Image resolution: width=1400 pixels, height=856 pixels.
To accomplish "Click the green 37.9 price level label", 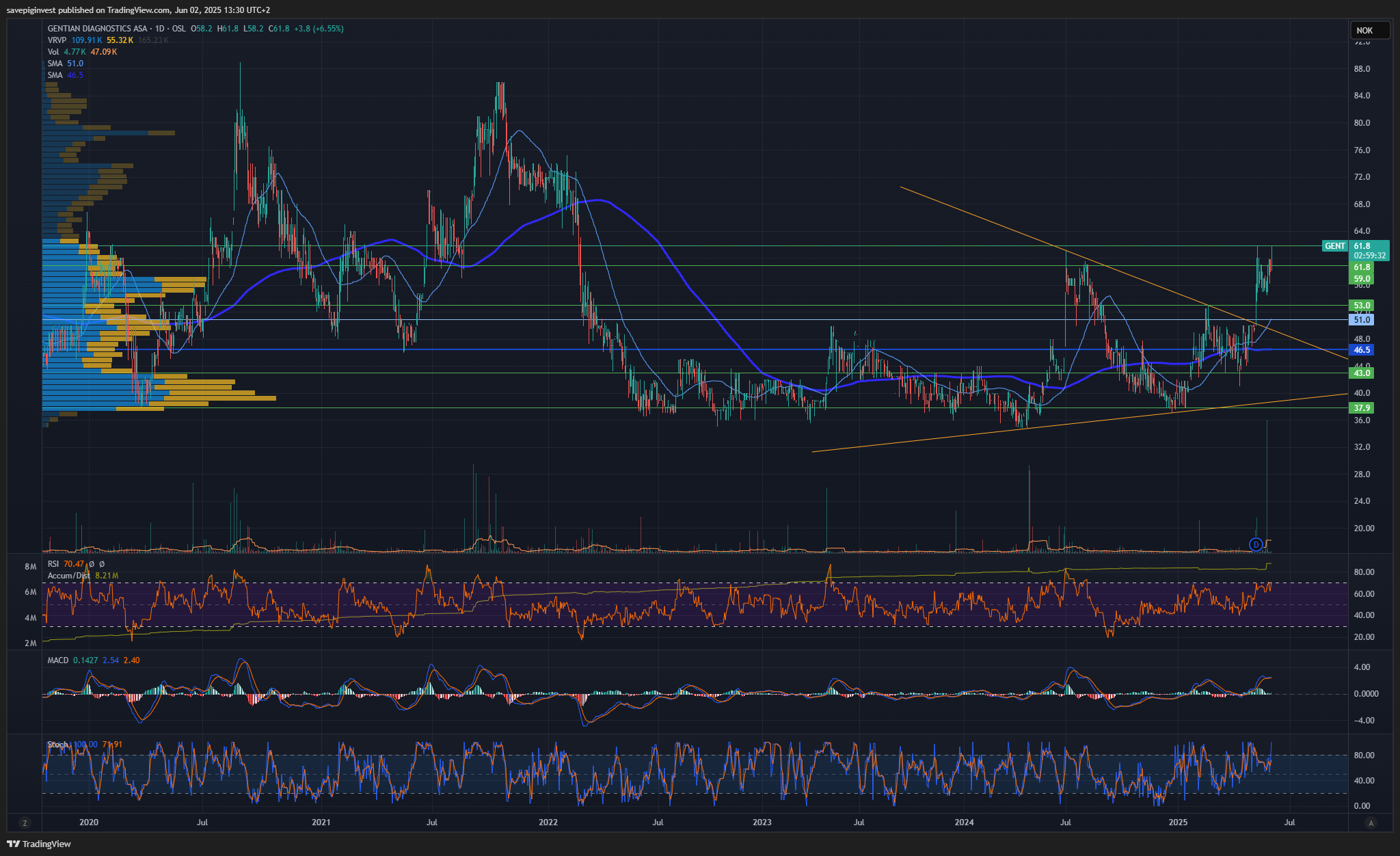I will [x=1362, y=408].
